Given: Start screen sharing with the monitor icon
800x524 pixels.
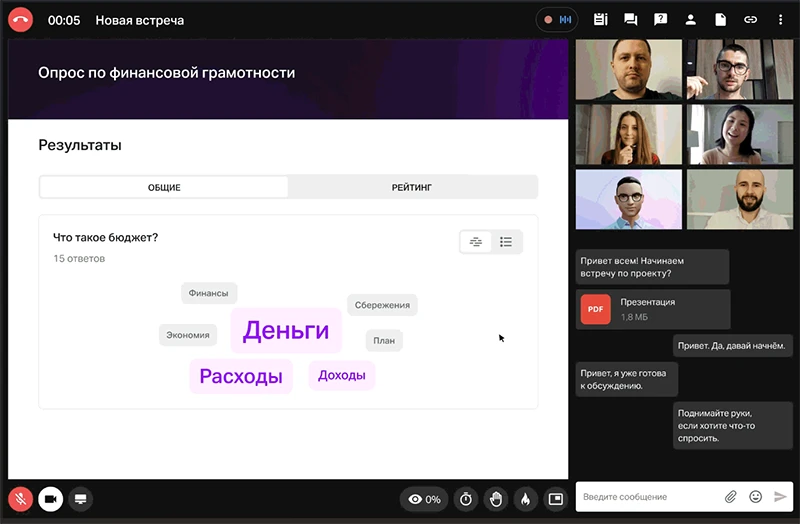Looking at the screenshot, I should (81, 499).
